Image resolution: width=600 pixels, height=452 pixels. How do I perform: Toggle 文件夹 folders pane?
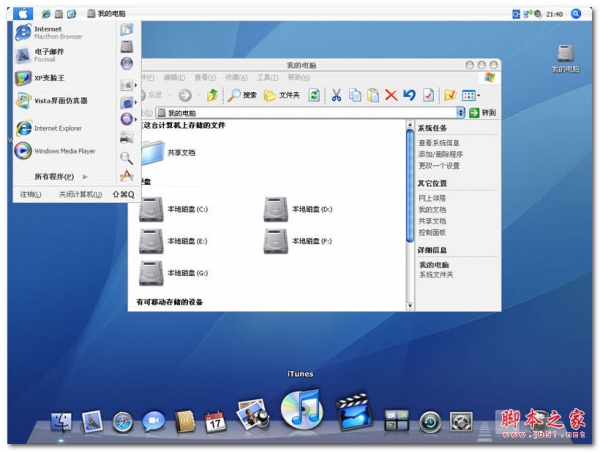coord(282,95)
